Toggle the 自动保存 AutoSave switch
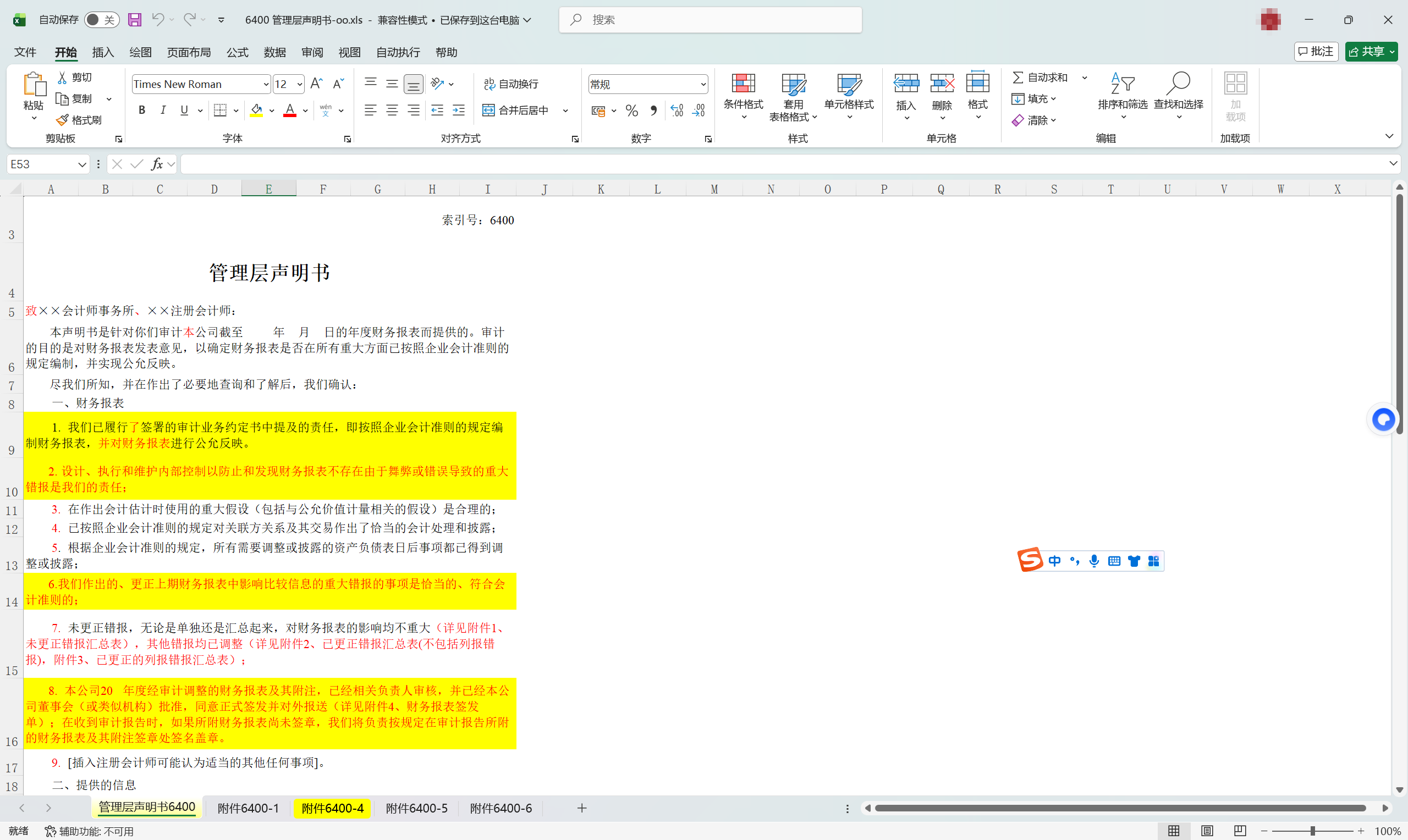The image size is (1408, 840). tap(101, 19)
